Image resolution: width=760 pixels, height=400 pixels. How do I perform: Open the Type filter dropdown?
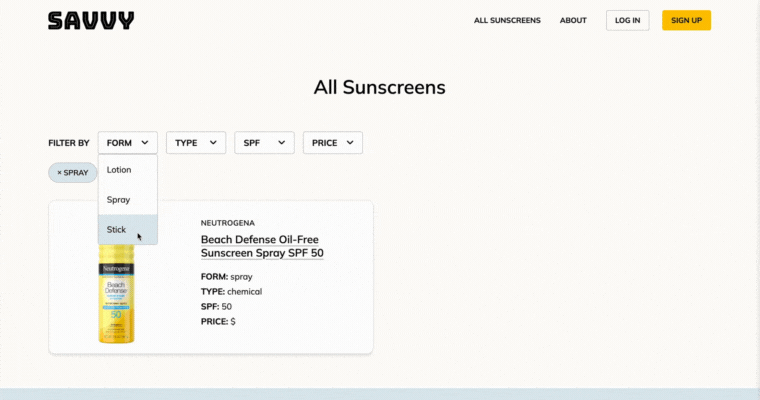click(x=196, y=143)
